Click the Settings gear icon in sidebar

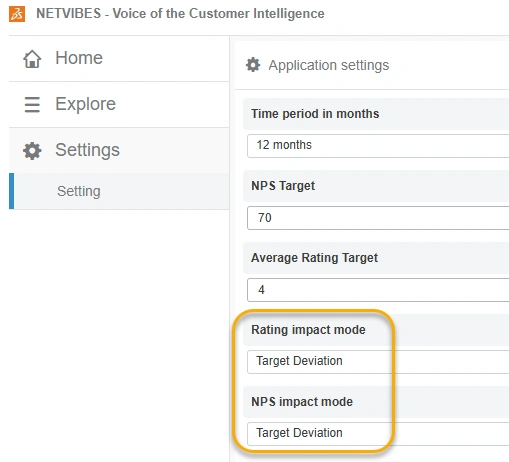click(x=32, y=151)
